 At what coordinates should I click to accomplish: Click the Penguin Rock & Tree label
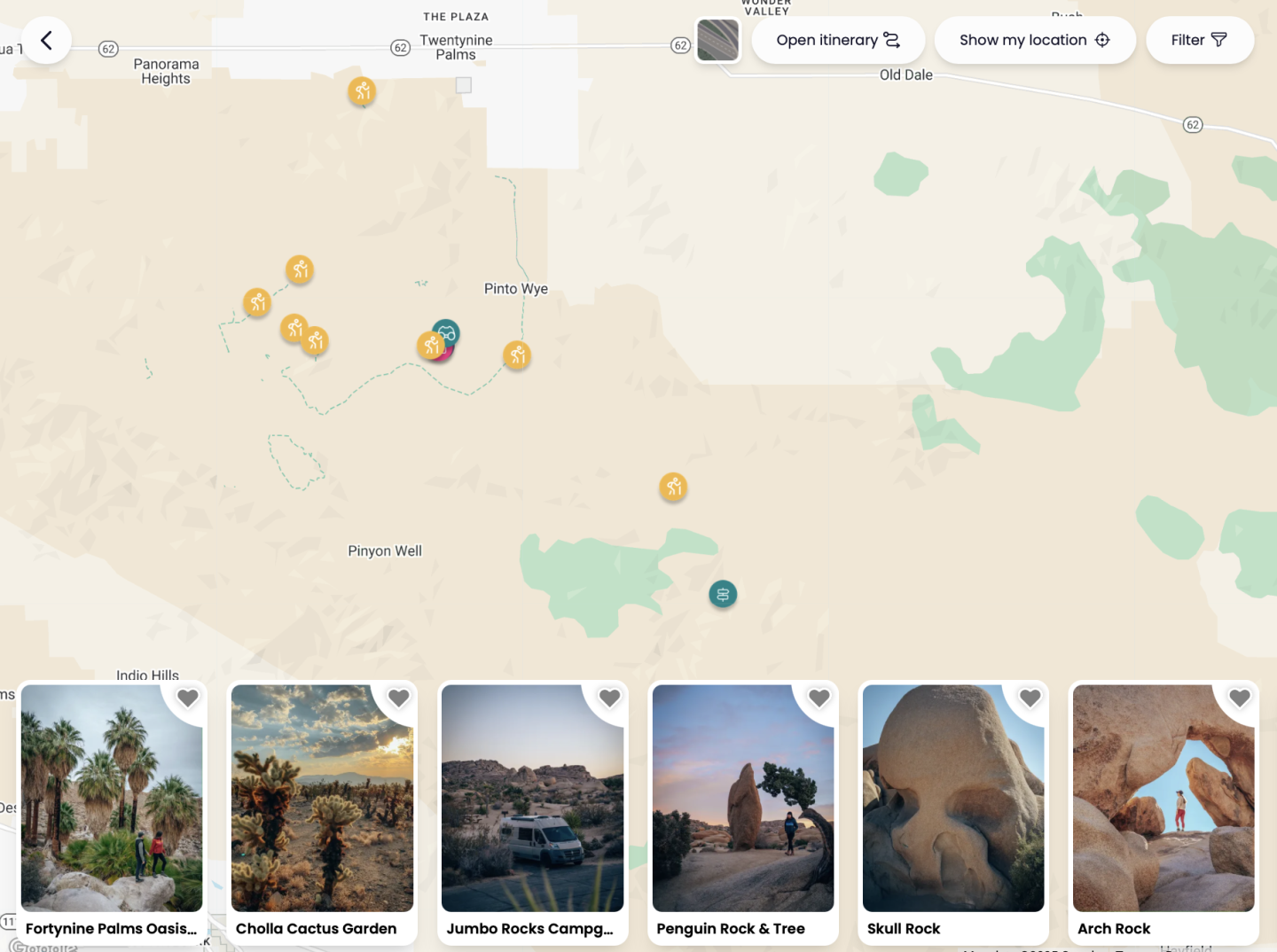[x=730, y=928]
